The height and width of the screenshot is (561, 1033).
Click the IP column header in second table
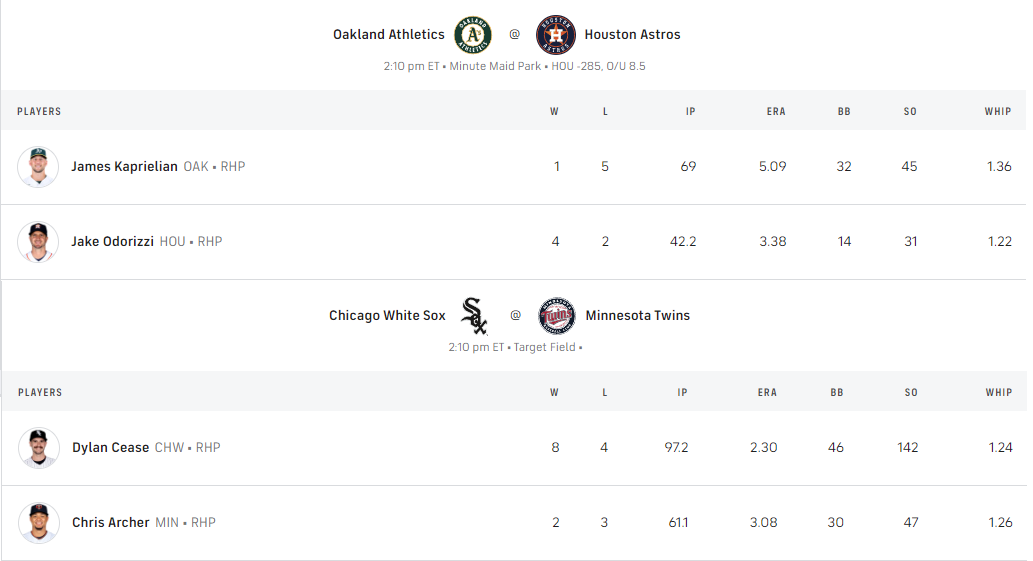click(x=682, y=393)
